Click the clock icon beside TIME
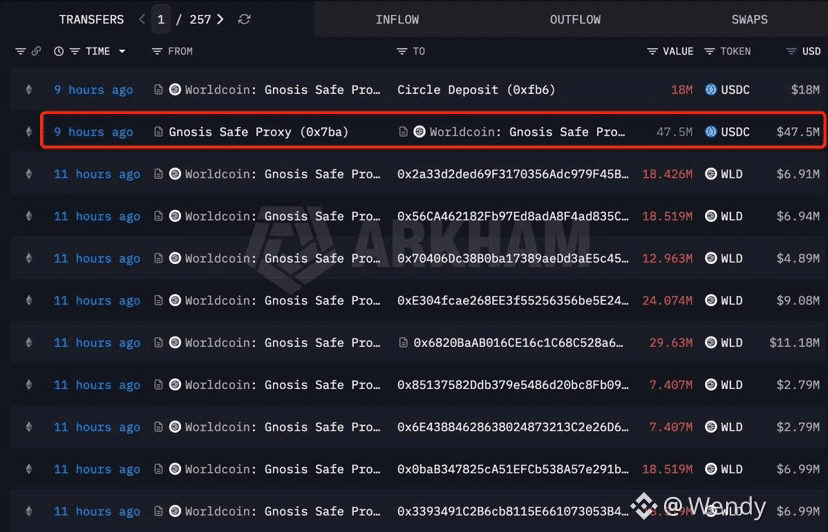This screenshot has height=532, width=828. [59, 51]
